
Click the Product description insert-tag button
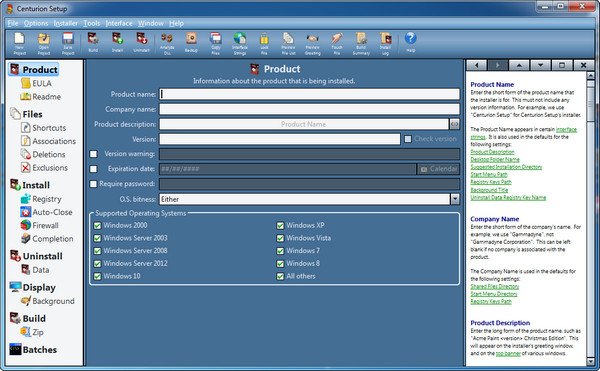pos(454,124)
